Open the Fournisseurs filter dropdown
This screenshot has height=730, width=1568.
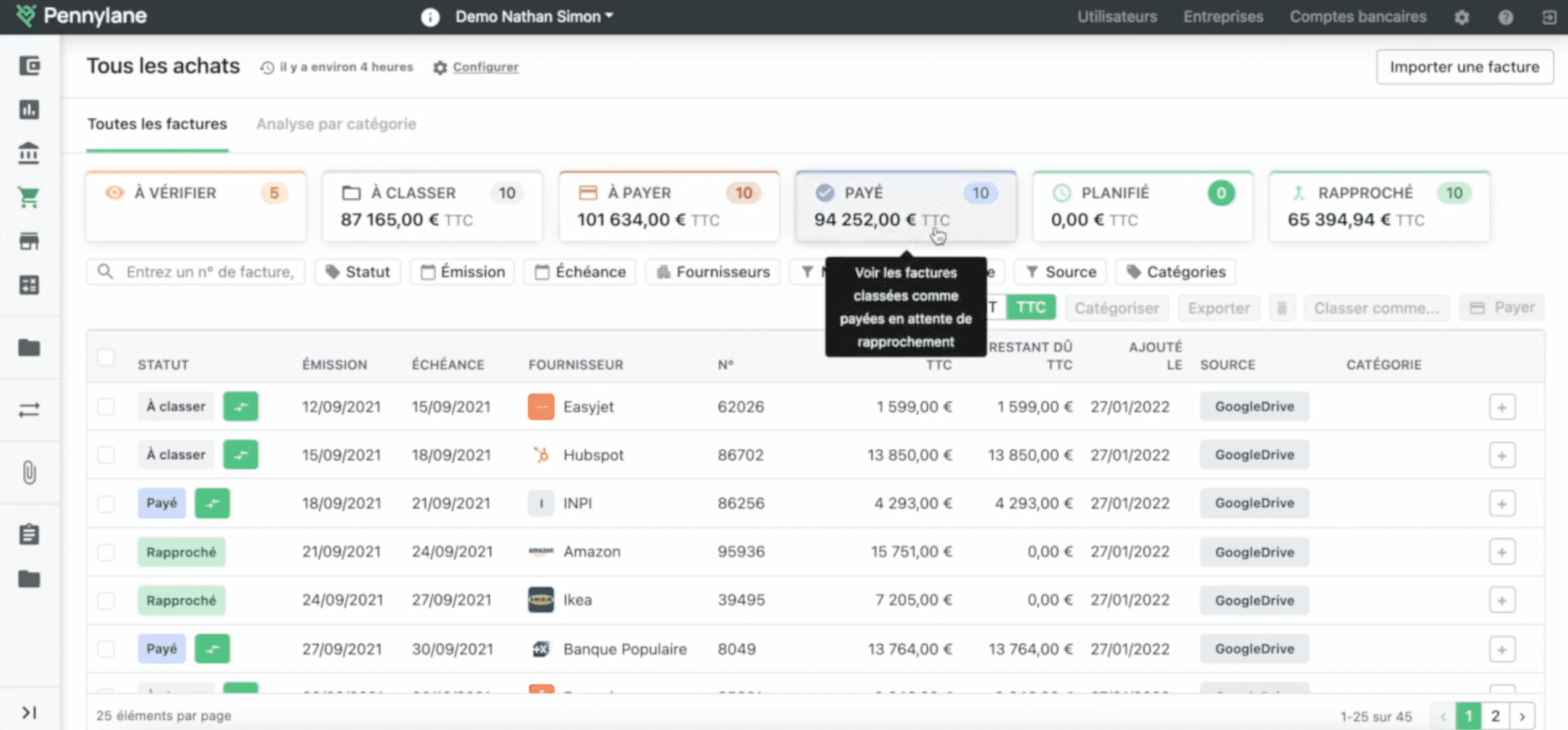[713, 272]
